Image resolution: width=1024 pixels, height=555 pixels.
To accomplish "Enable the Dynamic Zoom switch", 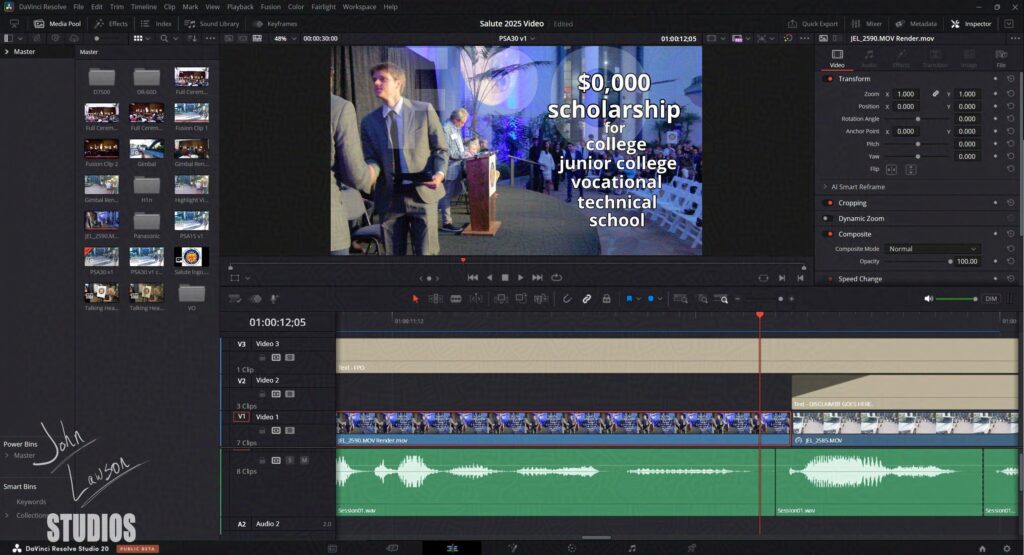I will point(827,219).
